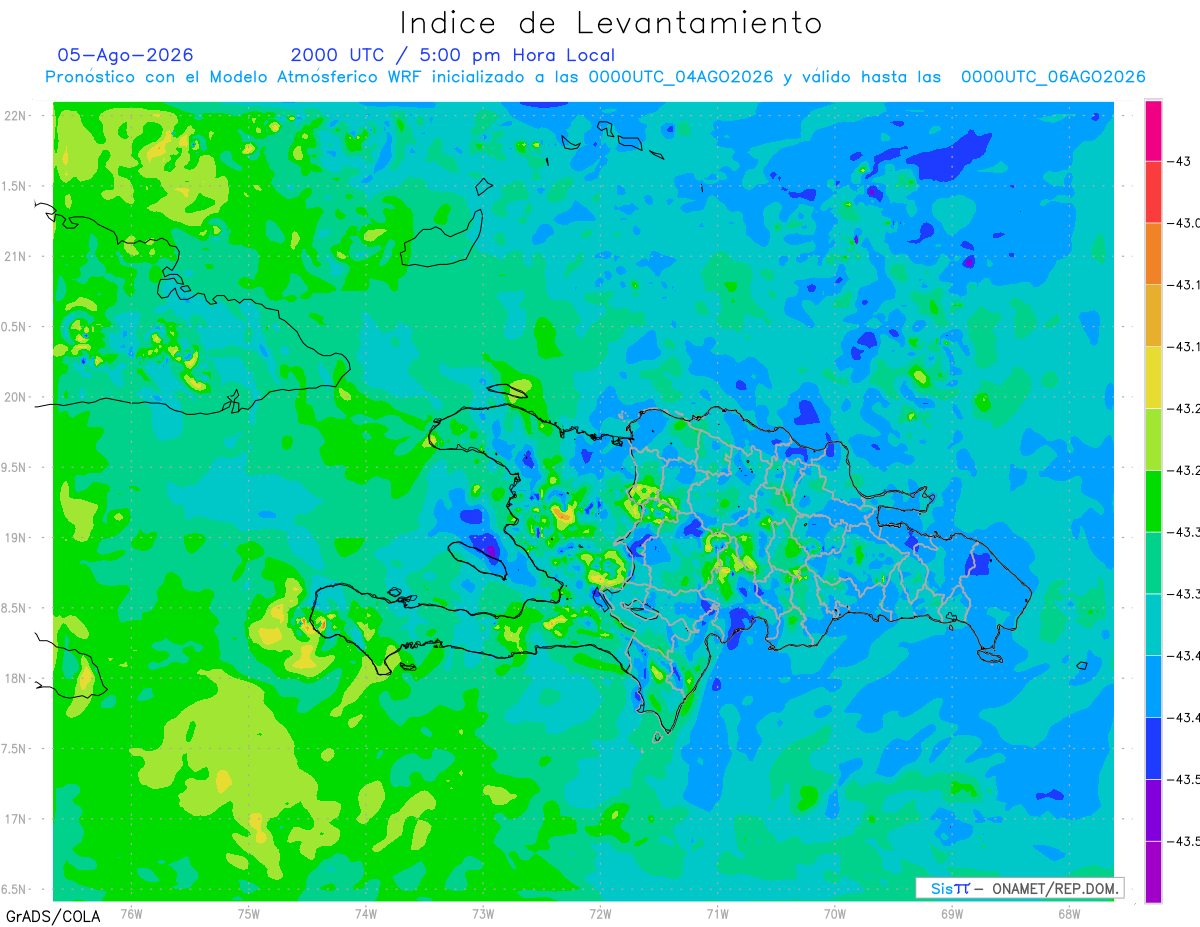Click the '17N' latitude label
The width and height of the screenshot is (1200, 927).
click(x=16, y=820)
